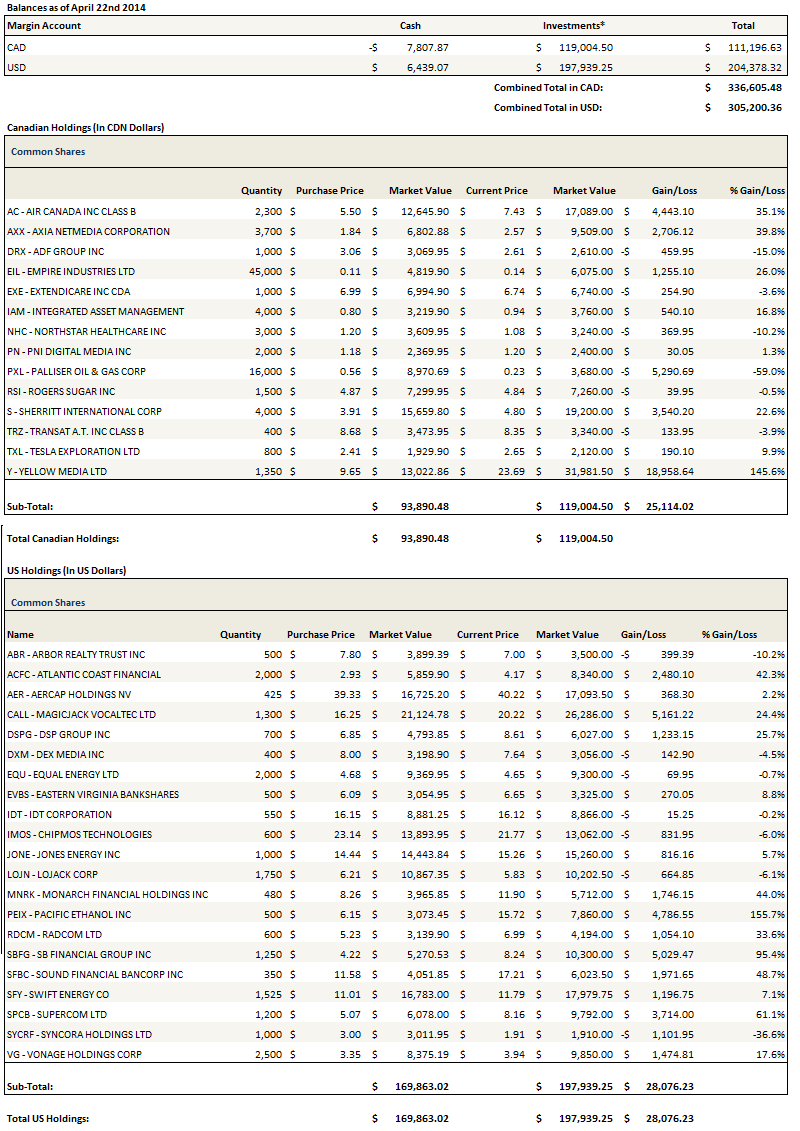The width and height of the screenshot is (800, 1131).
Task: Select Sherritt International current price 4.80
Action: click(512, 411)
